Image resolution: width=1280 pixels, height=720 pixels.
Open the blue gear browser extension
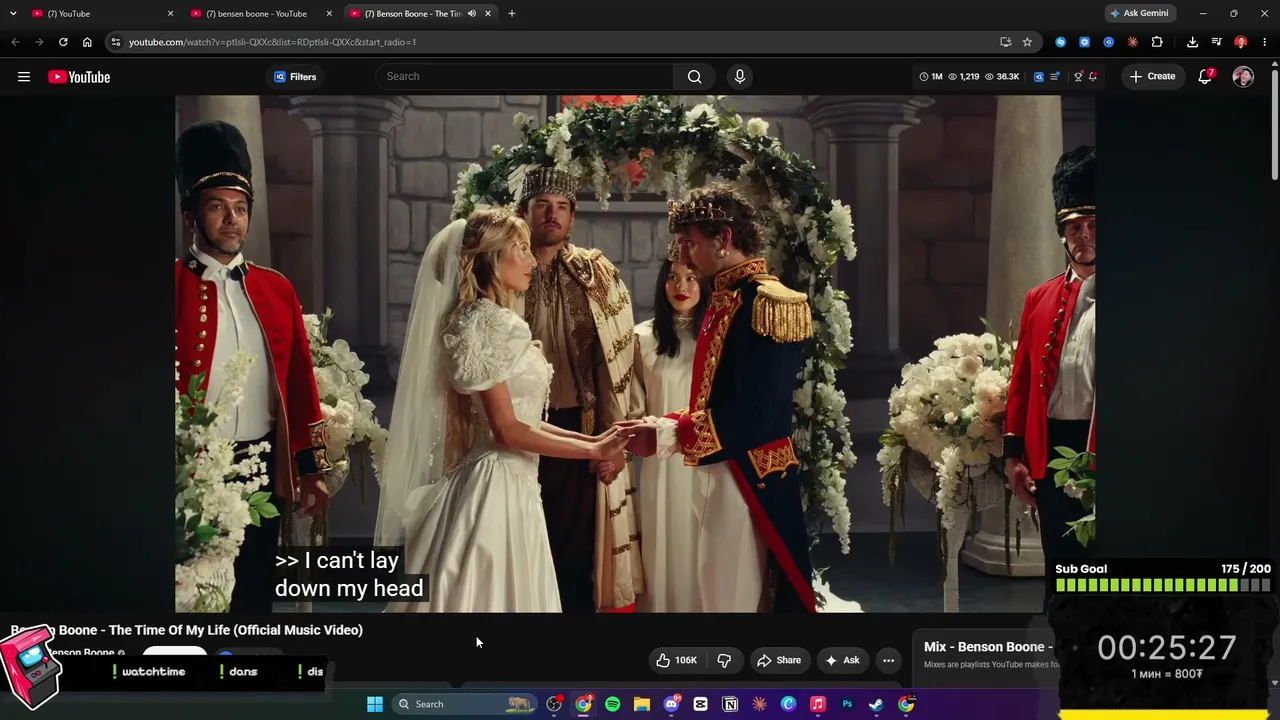click(1085, 42)
